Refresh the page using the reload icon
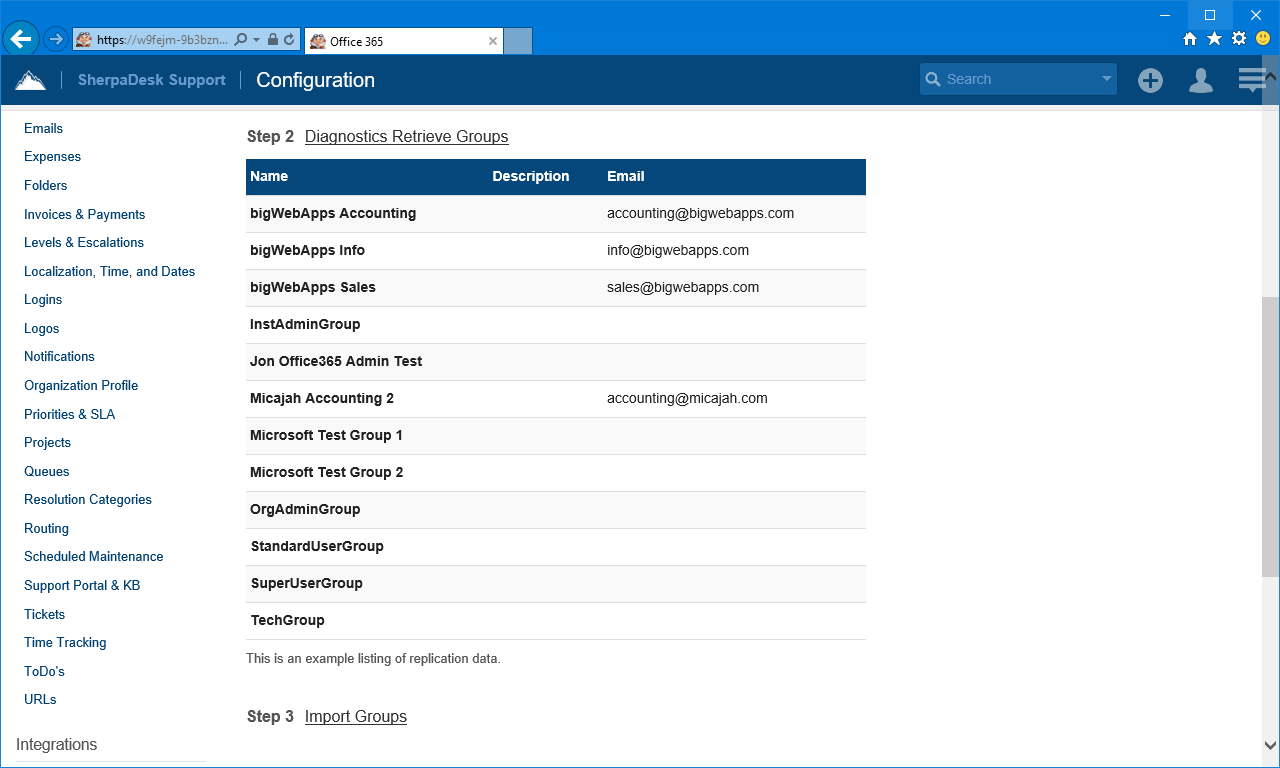Screen dimensions: 1280x768 [x=290, y=39]
